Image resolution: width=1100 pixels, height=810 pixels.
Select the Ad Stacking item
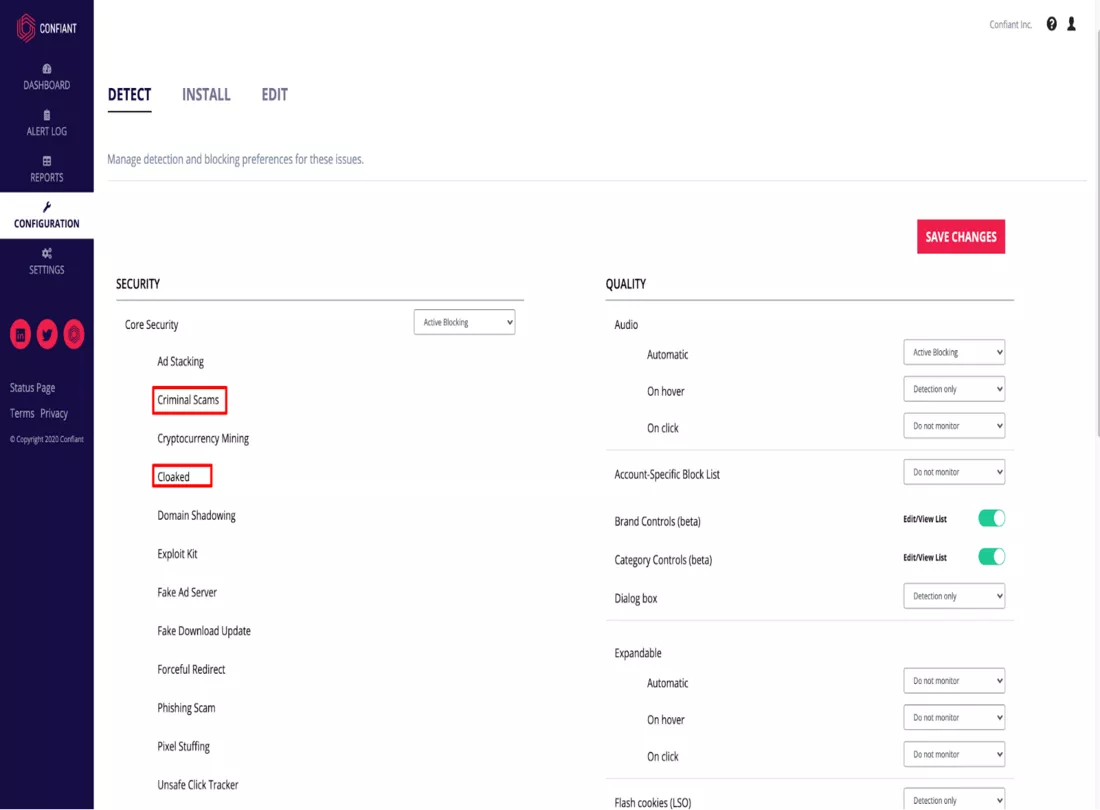(180, 362)
